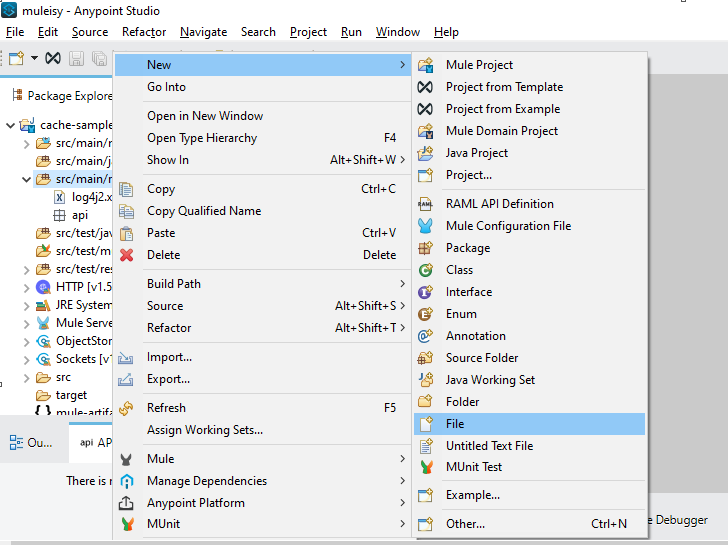
Task: Click the Java Working Set icon
Action: pos(425,380)
